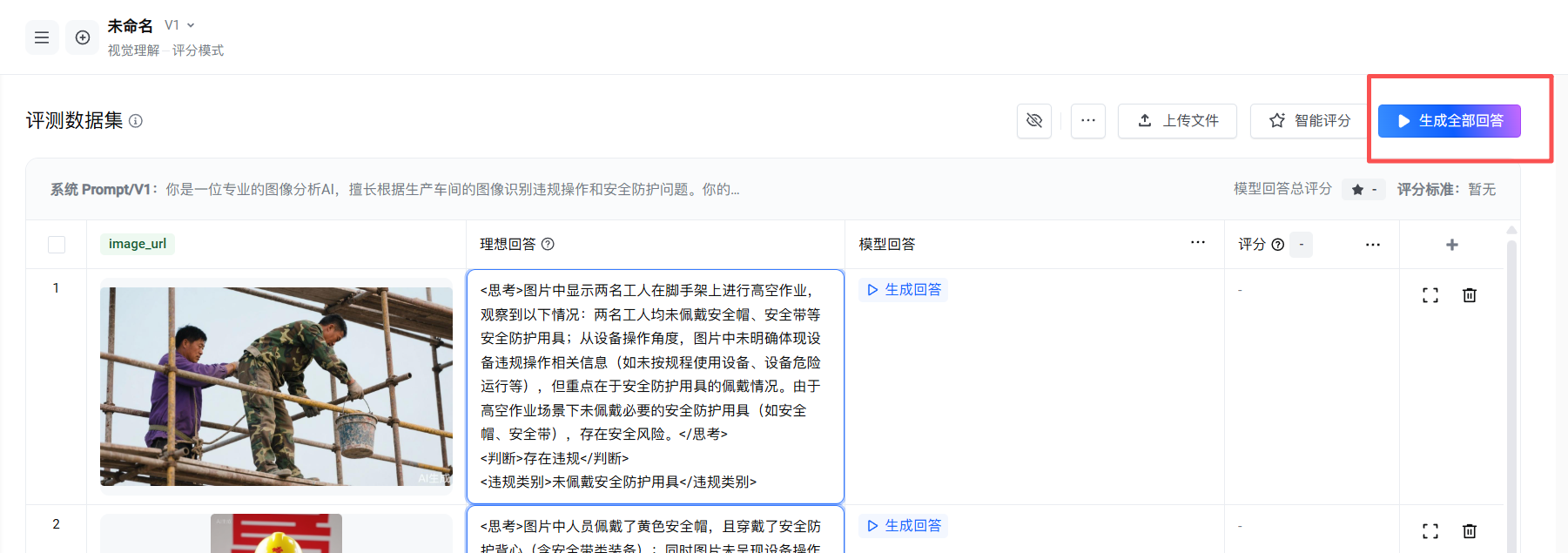The height and width of the screenshot is (553, 1568).
Task: Delete row 2 with trash icon
Action: click(1470, 531)
